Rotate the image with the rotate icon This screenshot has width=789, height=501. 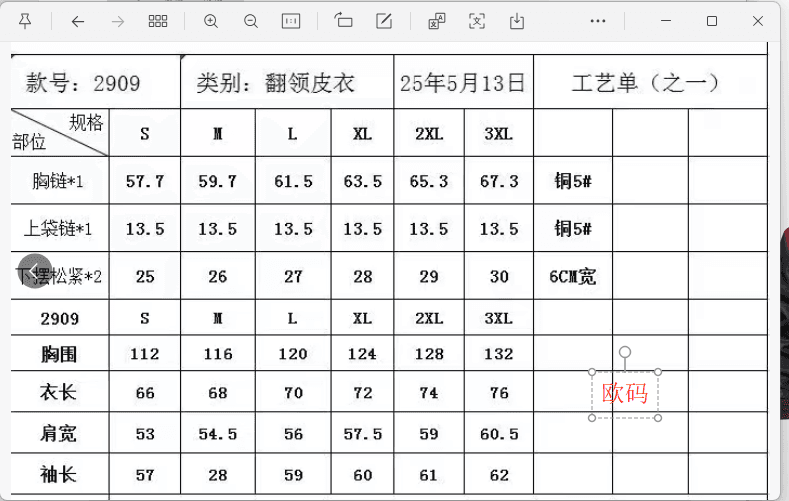344,21
